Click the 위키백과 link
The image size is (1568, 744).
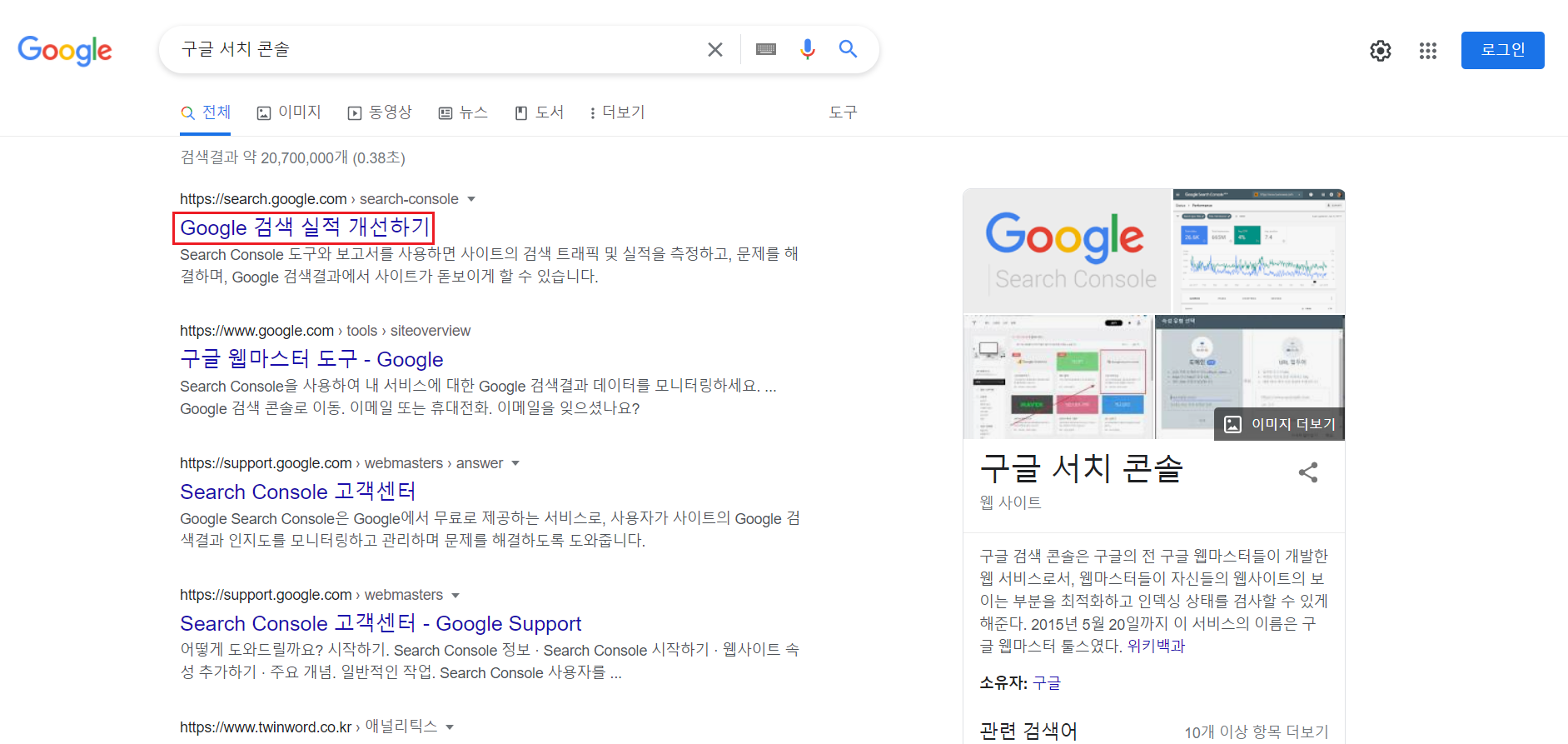[x=1156, y=646]
